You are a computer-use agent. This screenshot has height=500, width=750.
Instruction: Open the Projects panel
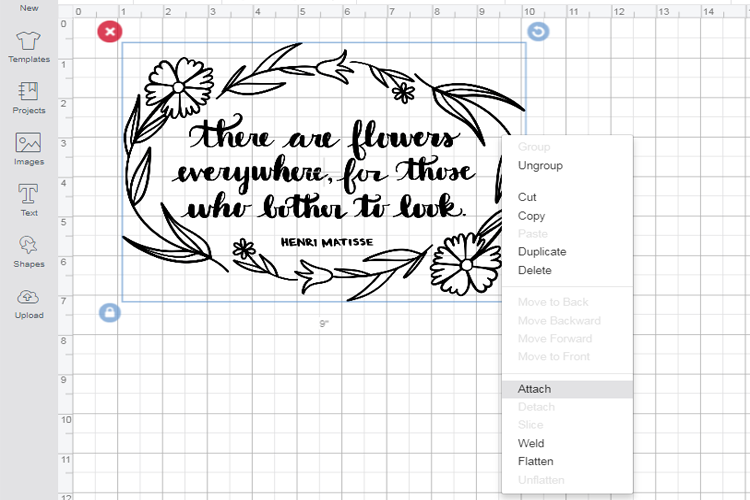(x=29, y=98)
